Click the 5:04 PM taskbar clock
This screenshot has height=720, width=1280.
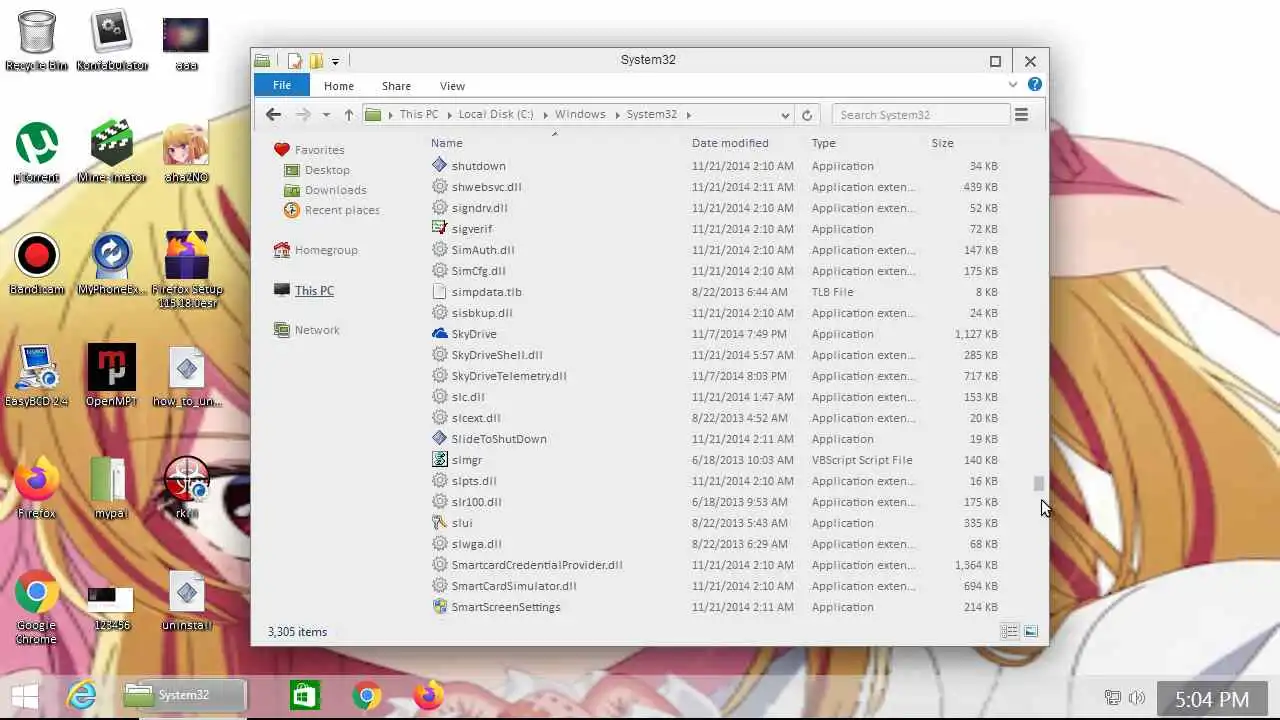(x=1212, y=699)
